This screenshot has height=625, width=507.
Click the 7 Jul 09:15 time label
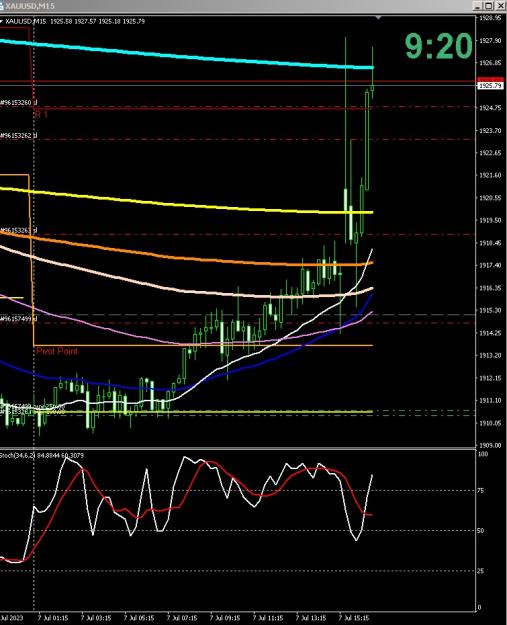point(225,618)
